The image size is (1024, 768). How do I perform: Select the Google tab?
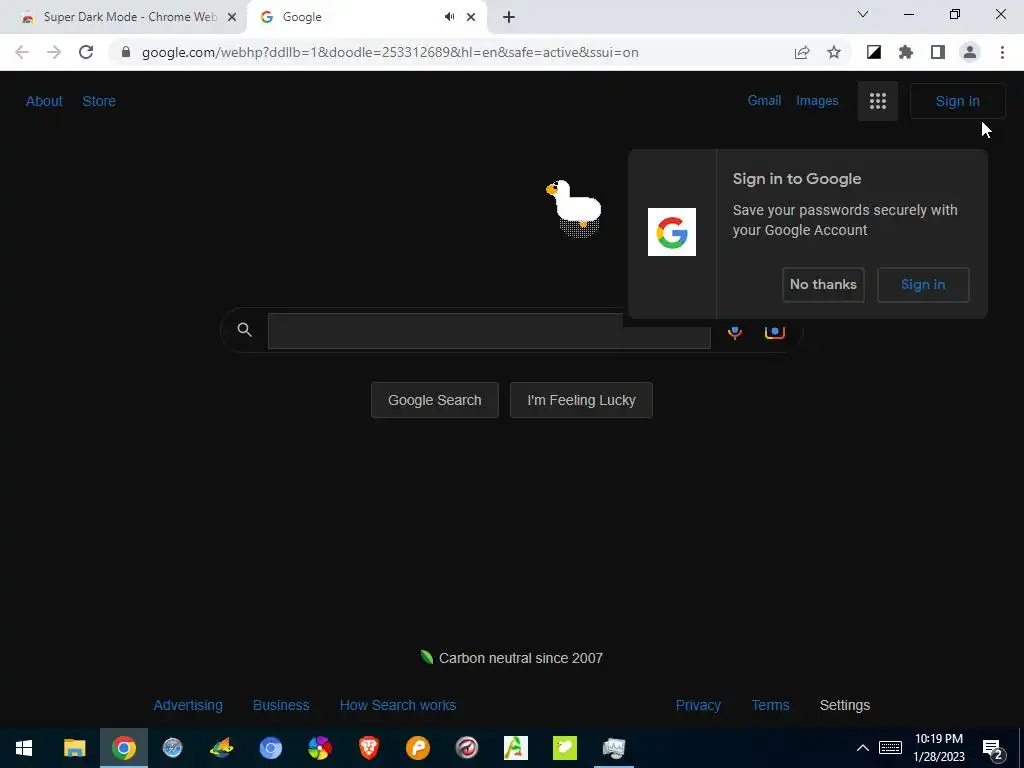pos(367,17)
